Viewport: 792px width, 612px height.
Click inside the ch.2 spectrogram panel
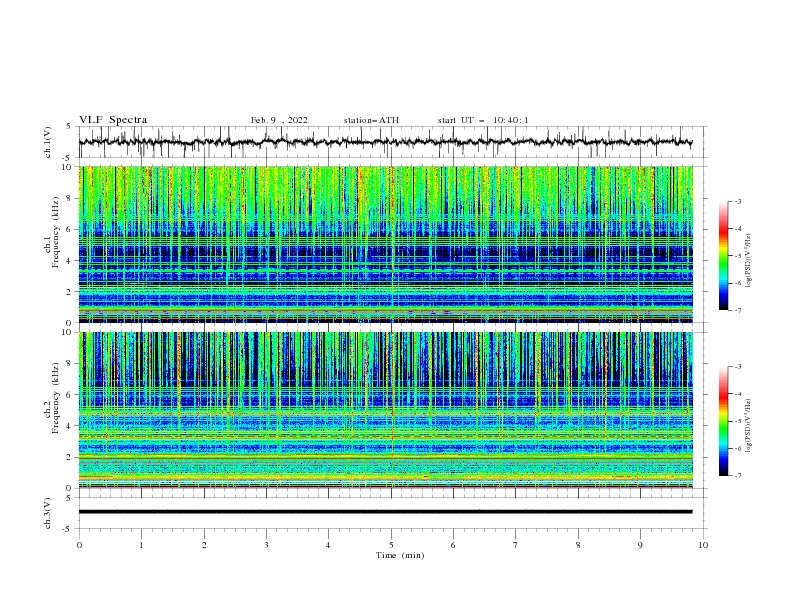385,410
